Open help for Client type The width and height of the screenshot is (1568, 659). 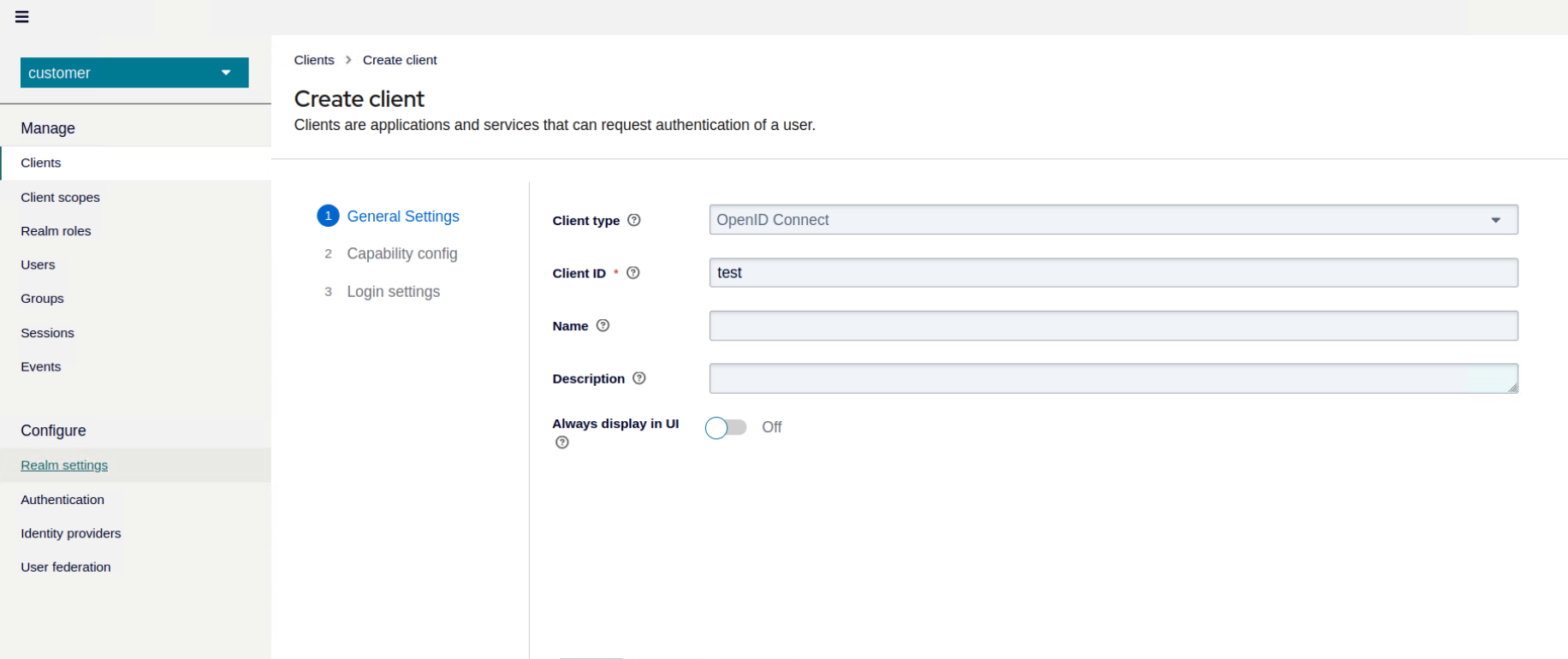pos(634,220)
